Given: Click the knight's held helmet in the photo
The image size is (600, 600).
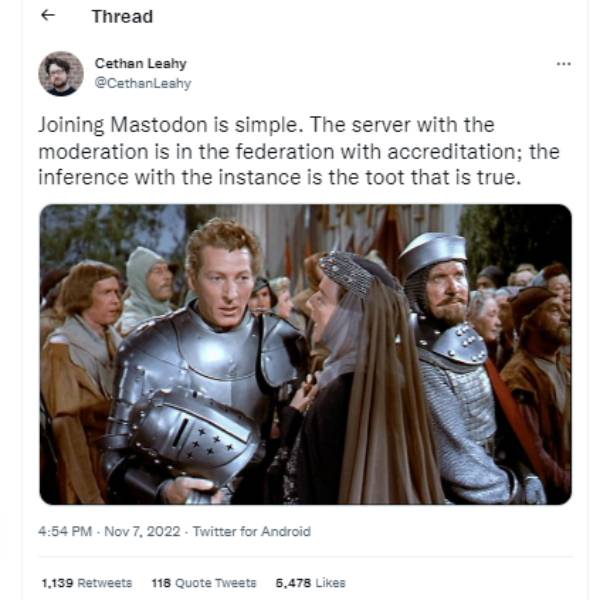Looking at the screenshot, I should [x=193, y=436].
